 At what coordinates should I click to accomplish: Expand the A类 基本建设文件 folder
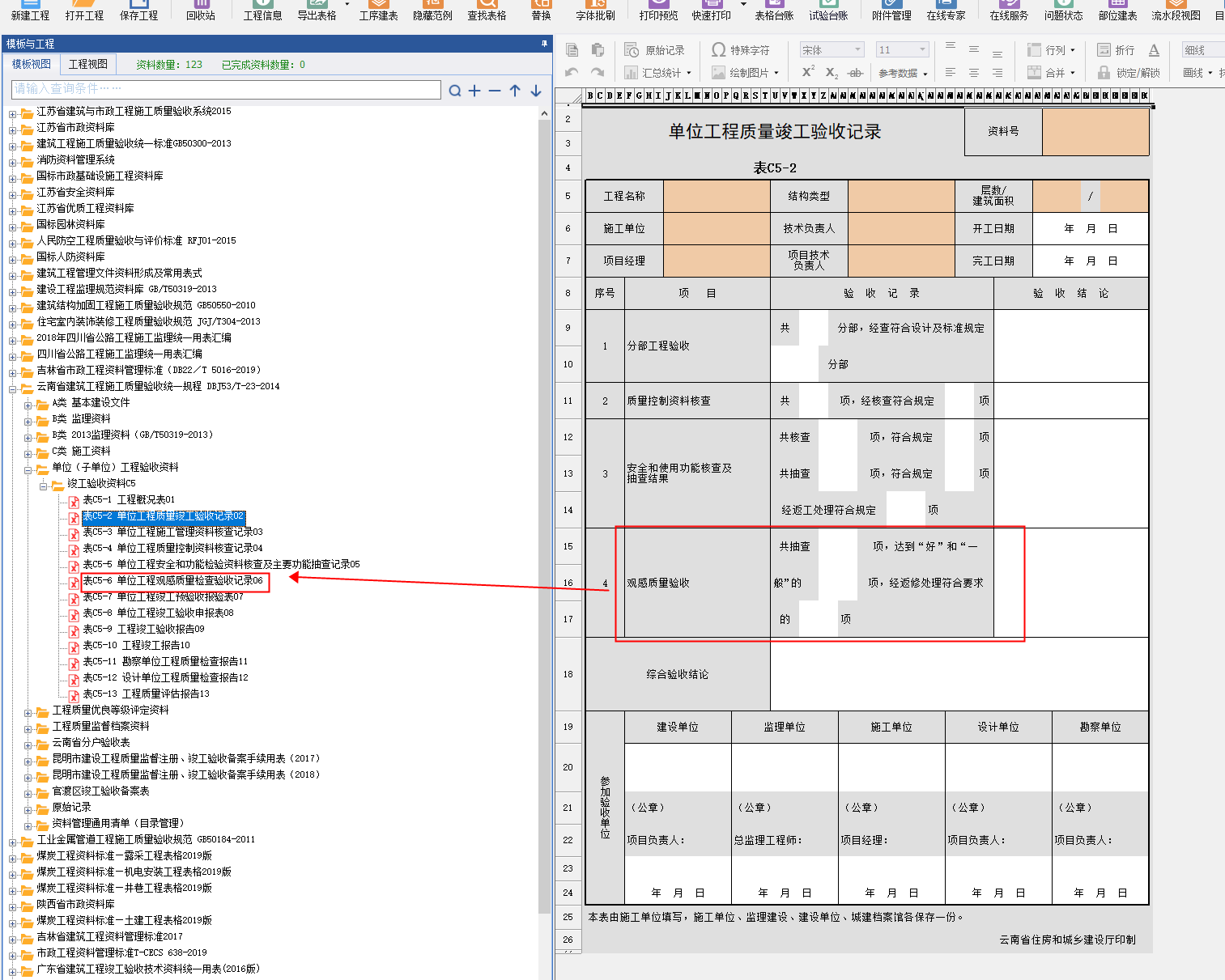pyautogui.click(x=28, y=405)
